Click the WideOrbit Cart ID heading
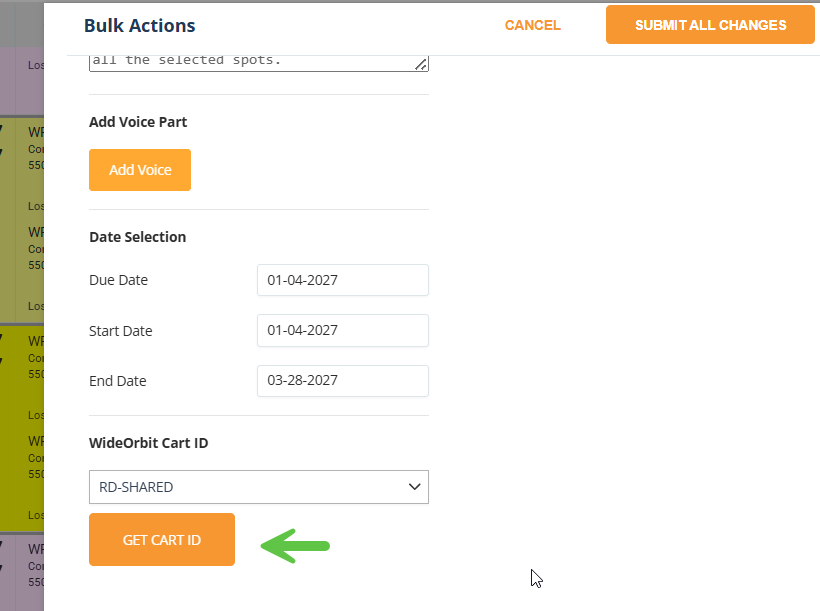 [x=149, y=443]
